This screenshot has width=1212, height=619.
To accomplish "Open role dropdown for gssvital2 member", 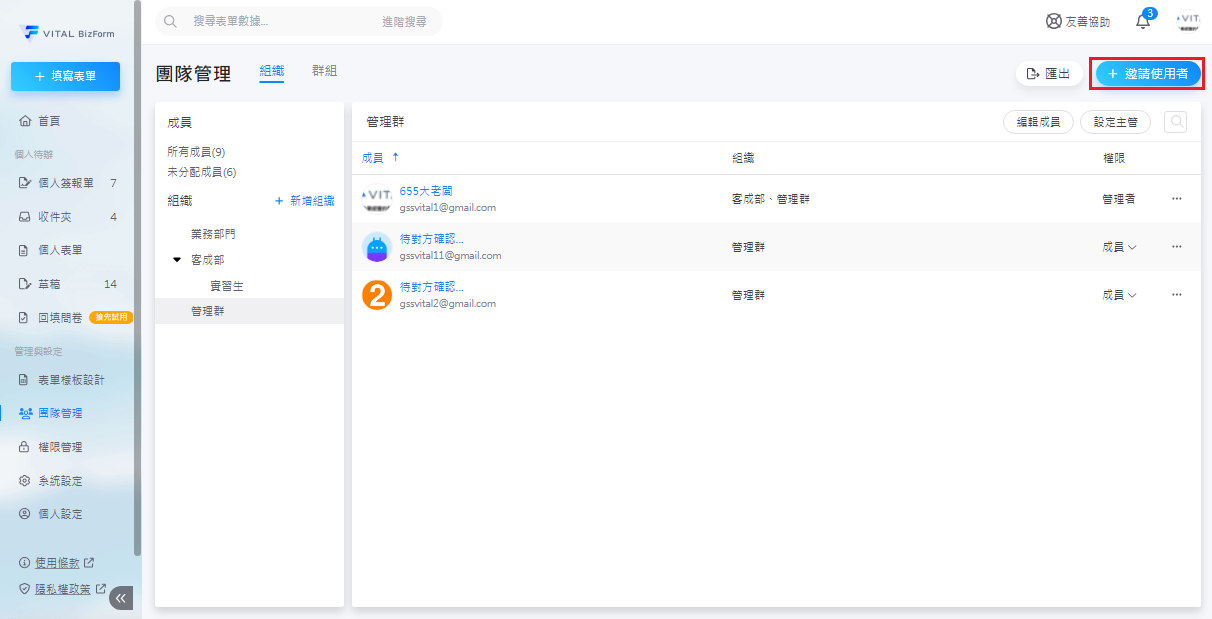I will [1119, 295].
